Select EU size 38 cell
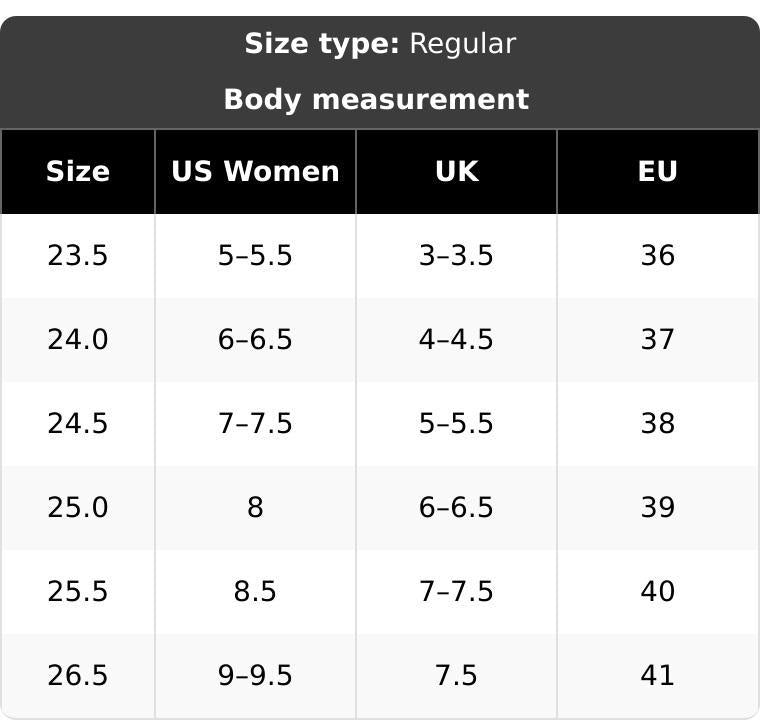 pyautogui.click(x=658, y=423)
